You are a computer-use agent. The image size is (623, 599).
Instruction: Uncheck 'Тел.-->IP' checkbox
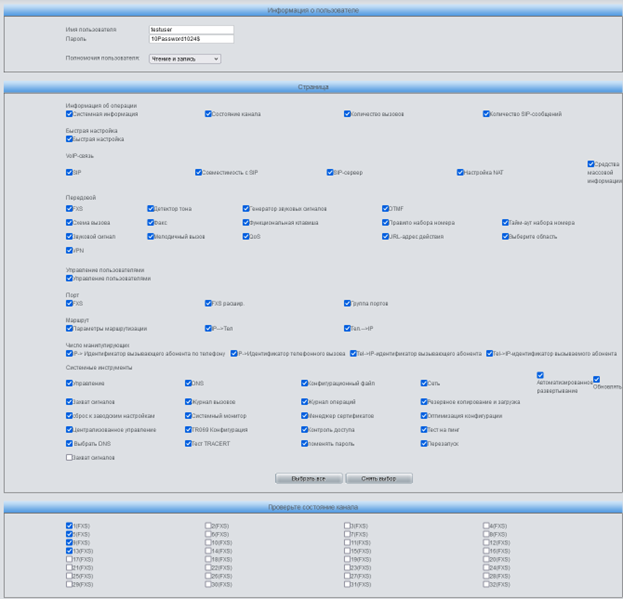pyautogui.click(x=347, y=328)
